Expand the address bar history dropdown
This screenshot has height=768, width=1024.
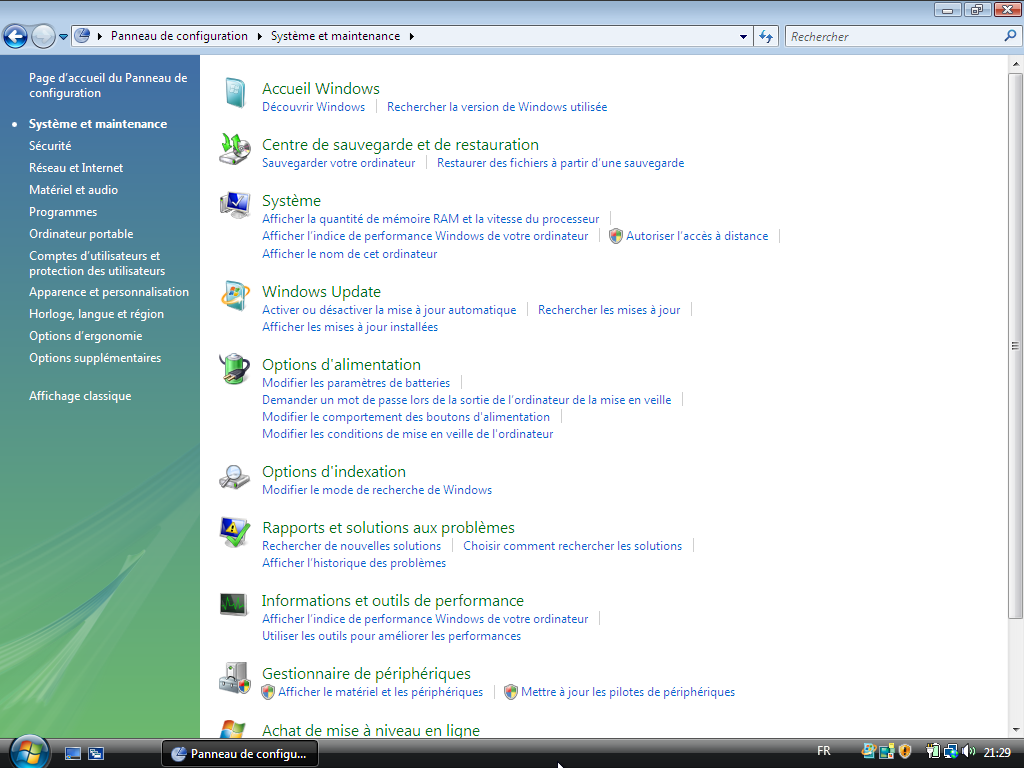(x=743, y=37)
